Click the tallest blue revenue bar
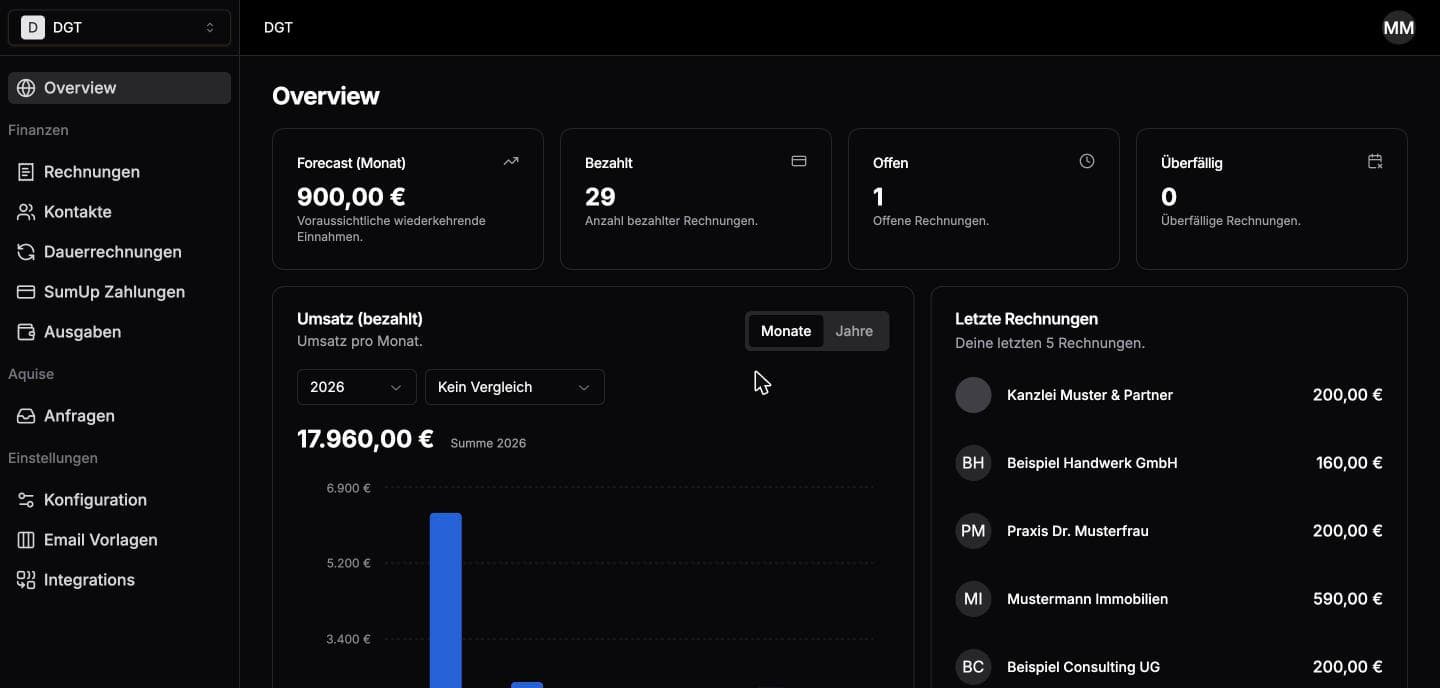The width and height of the screenshot is (1440, 688). 446,600
